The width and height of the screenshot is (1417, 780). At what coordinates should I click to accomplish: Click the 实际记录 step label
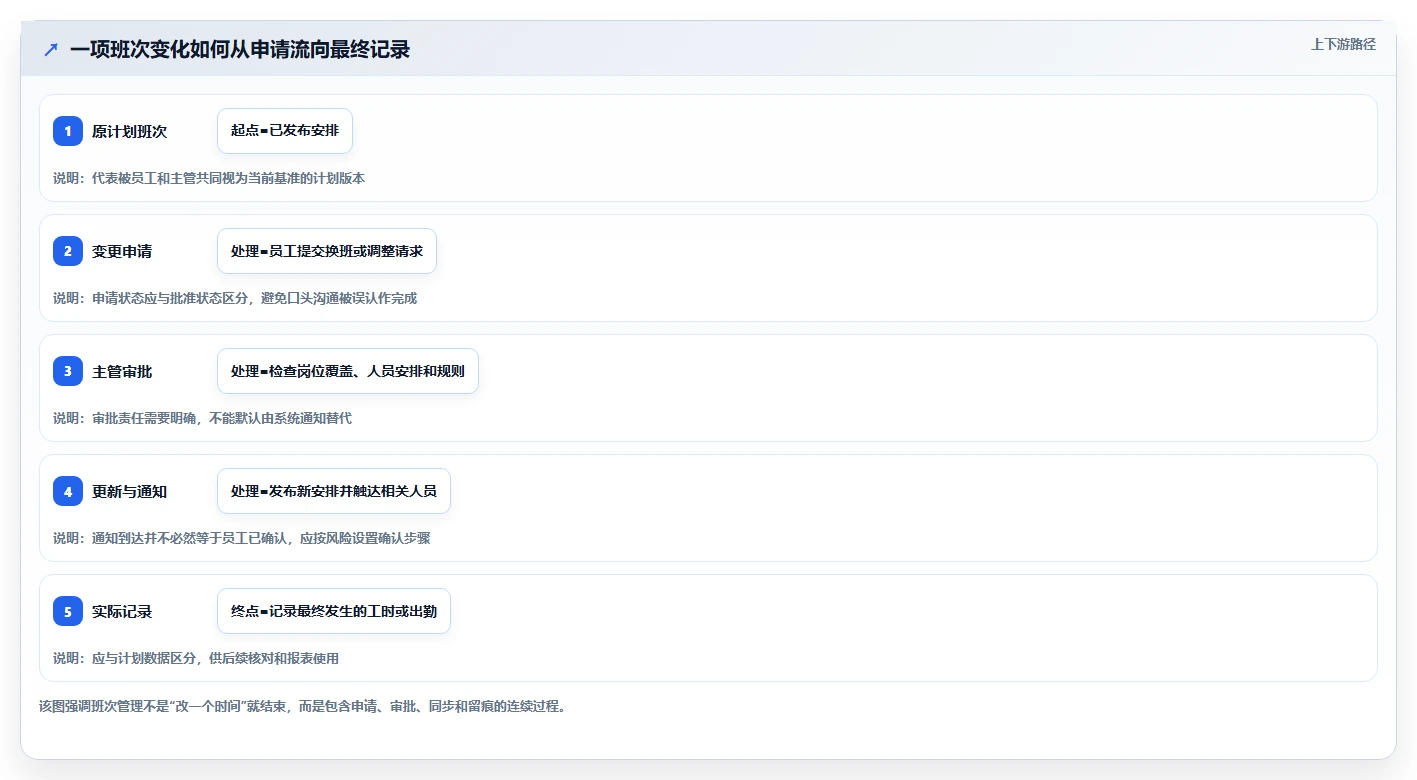tap(122, 611)
